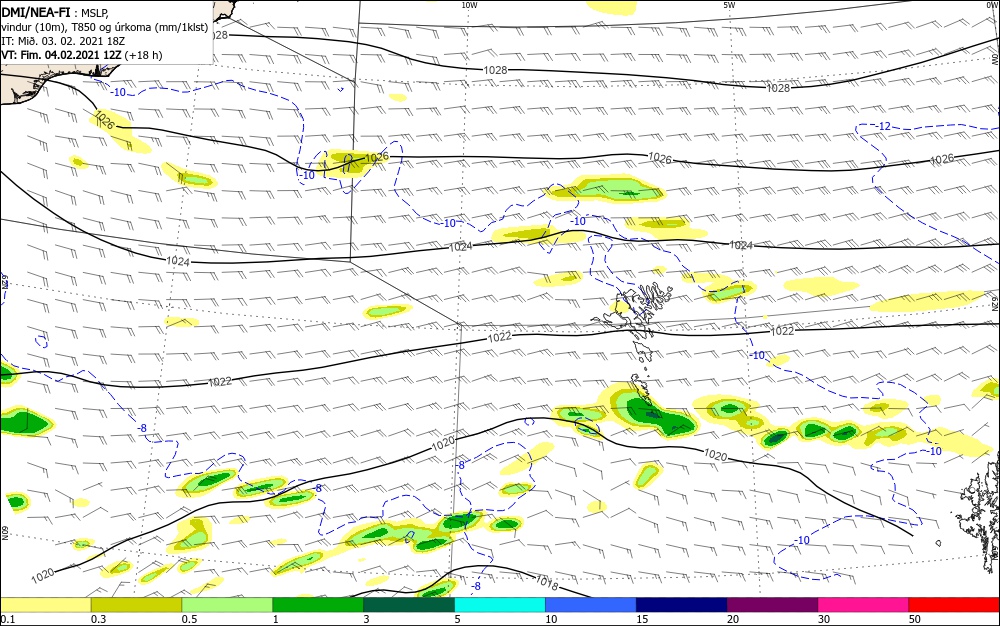This screenshot has width=1000, height=626.
Task: Select the pink 30–50 legend swatch
Action: pos(864,605)
